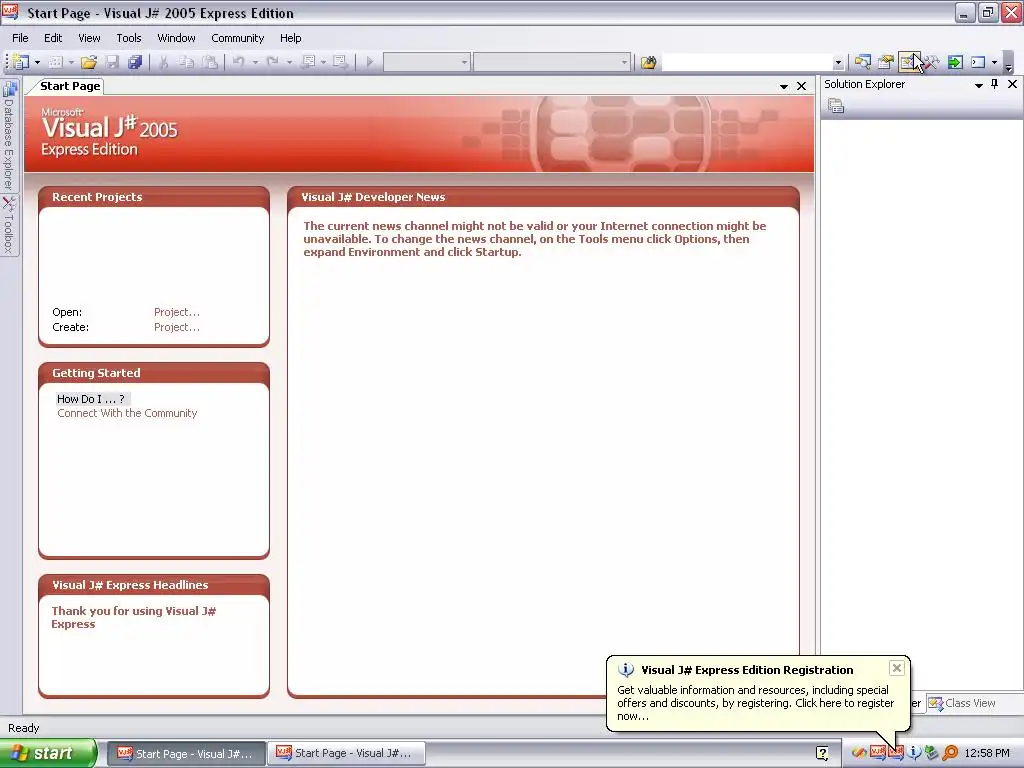This screenshot has height=768, width=1024.
Task: Select the Start Page document tab
Action: (x=70, y=86)
